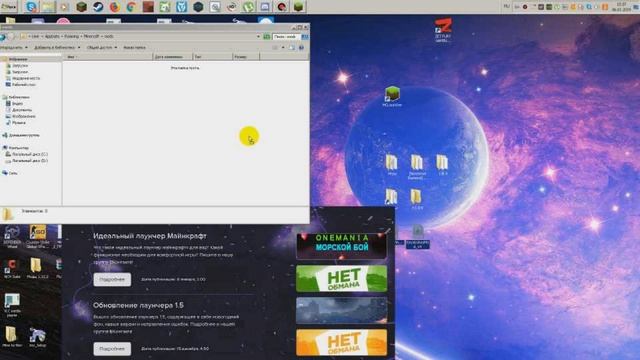Select the red Z desktop shortcut
The height and width of the screenshot is (360, 640).
[x=443, y=29]
